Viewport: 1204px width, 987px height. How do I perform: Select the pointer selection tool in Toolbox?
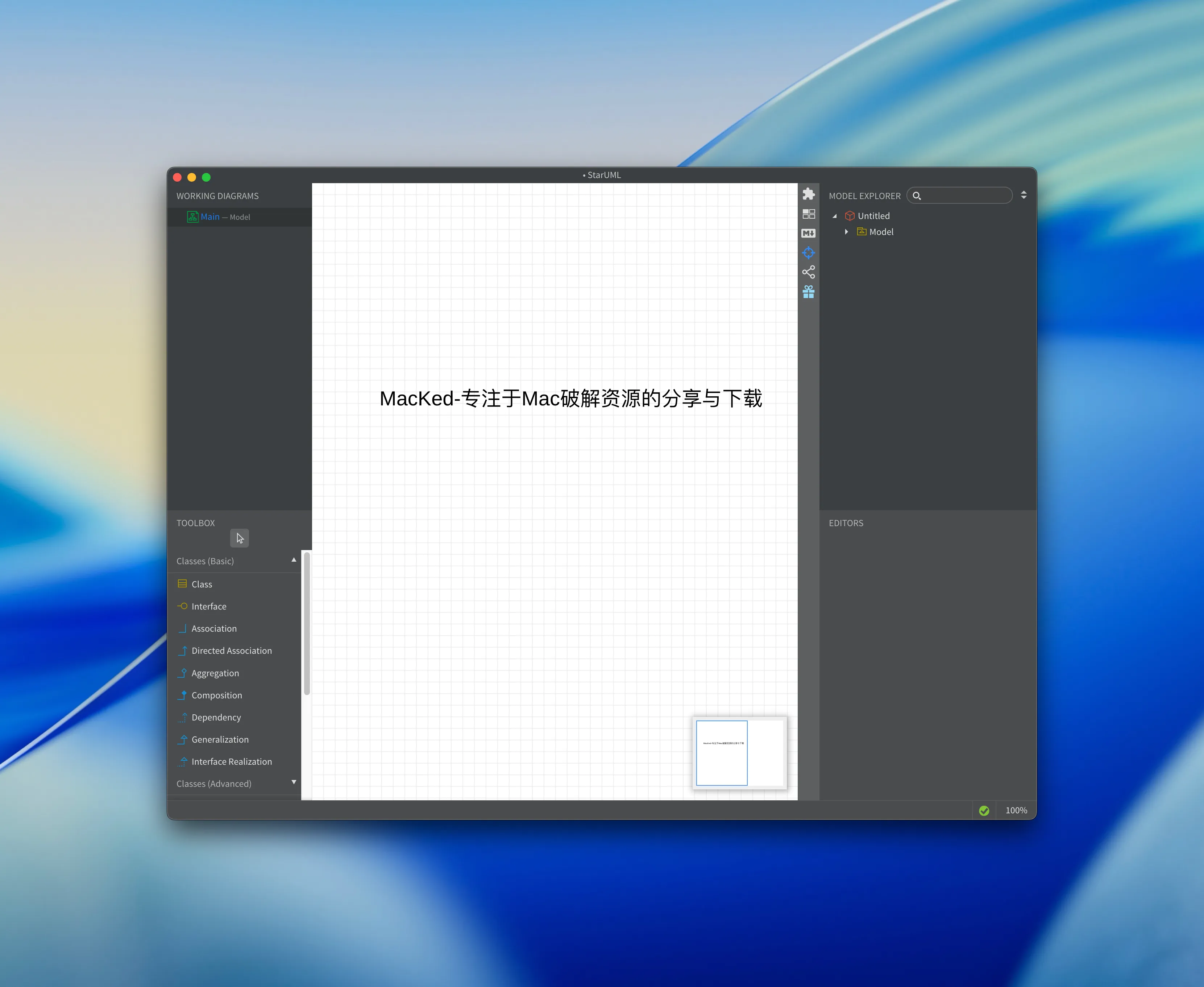tap(239, 538)
